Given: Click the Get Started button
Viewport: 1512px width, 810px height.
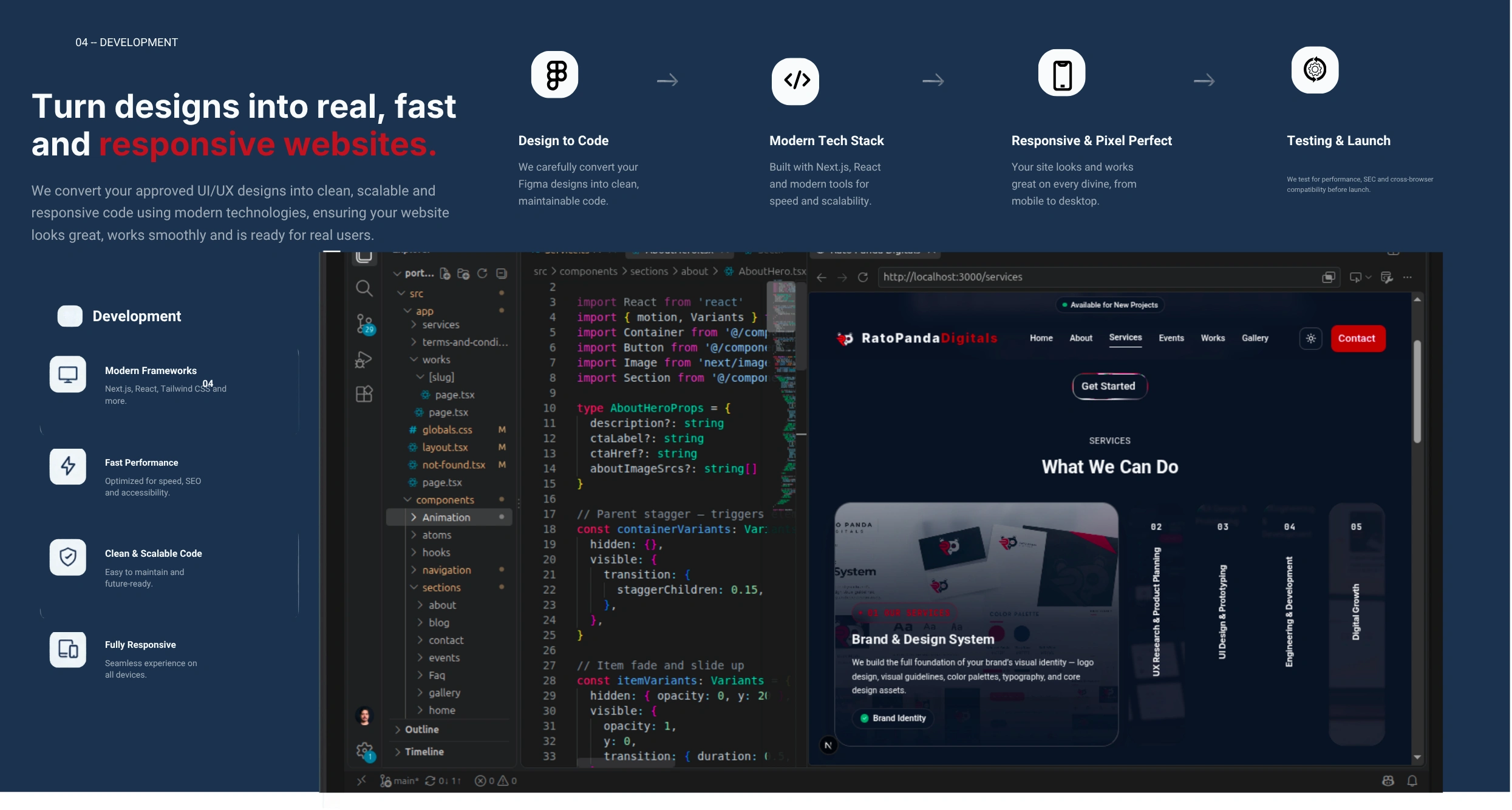Looking at the screenshot, I should coord(1109,387).
